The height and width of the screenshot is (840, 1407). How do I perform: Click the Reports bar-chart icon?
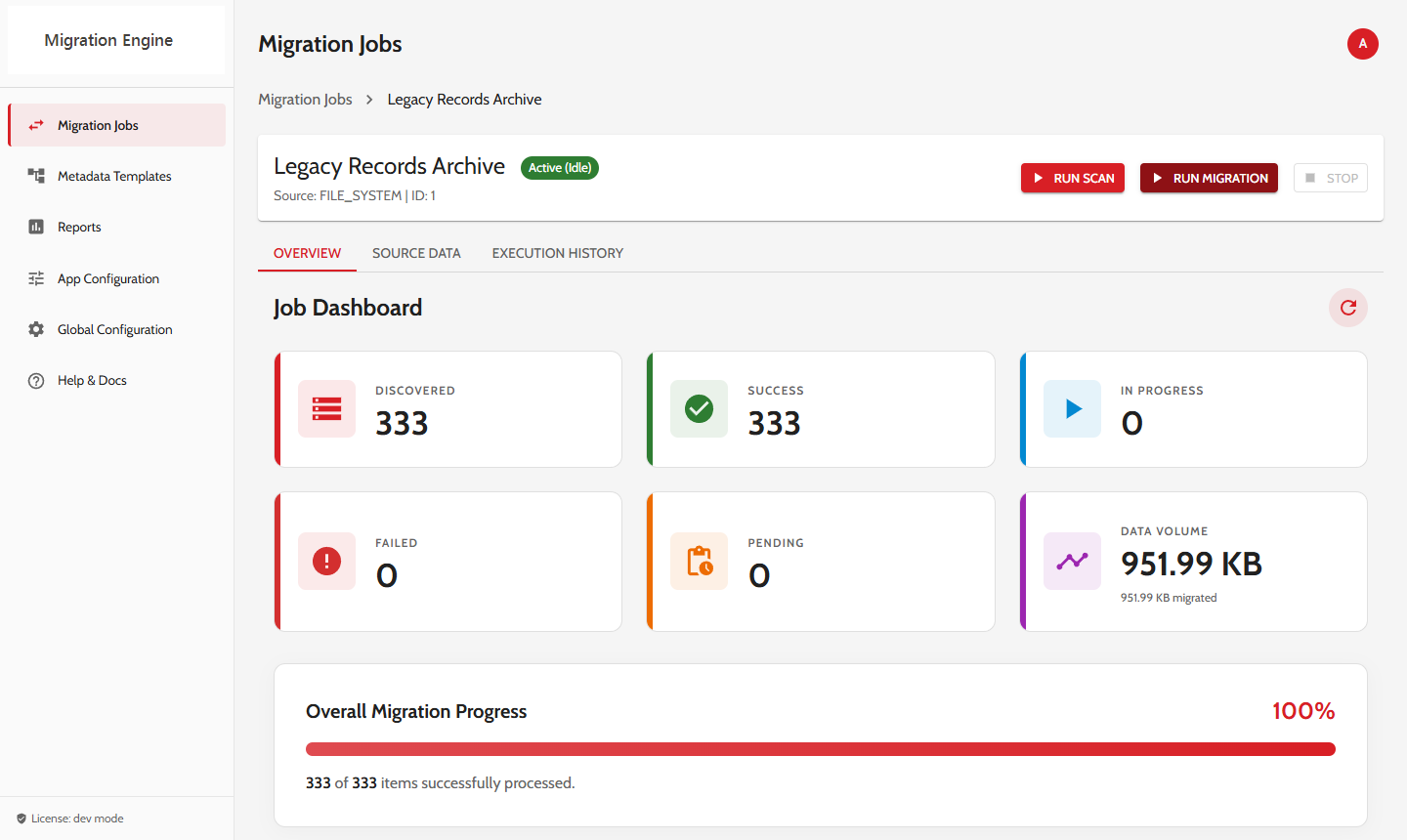pos(36,227)
